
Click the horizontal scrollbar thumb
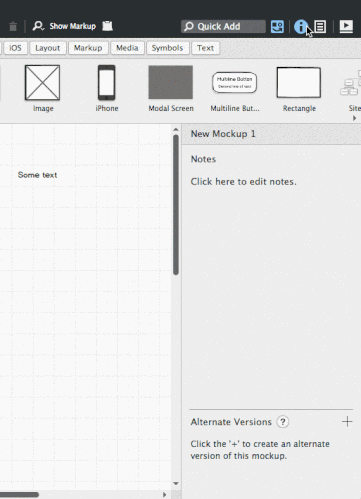coord(19,495)
